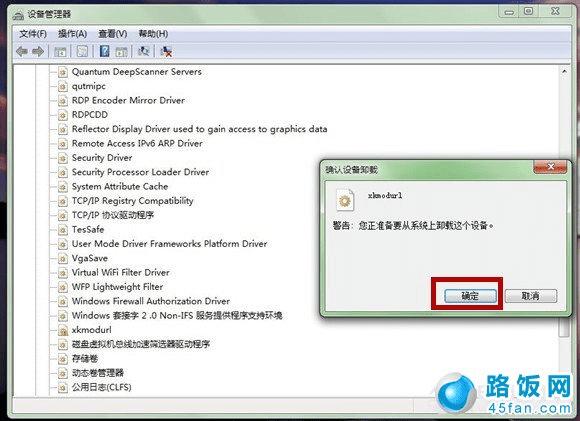Click the back arrow toolbar icon

coord(22,51)
